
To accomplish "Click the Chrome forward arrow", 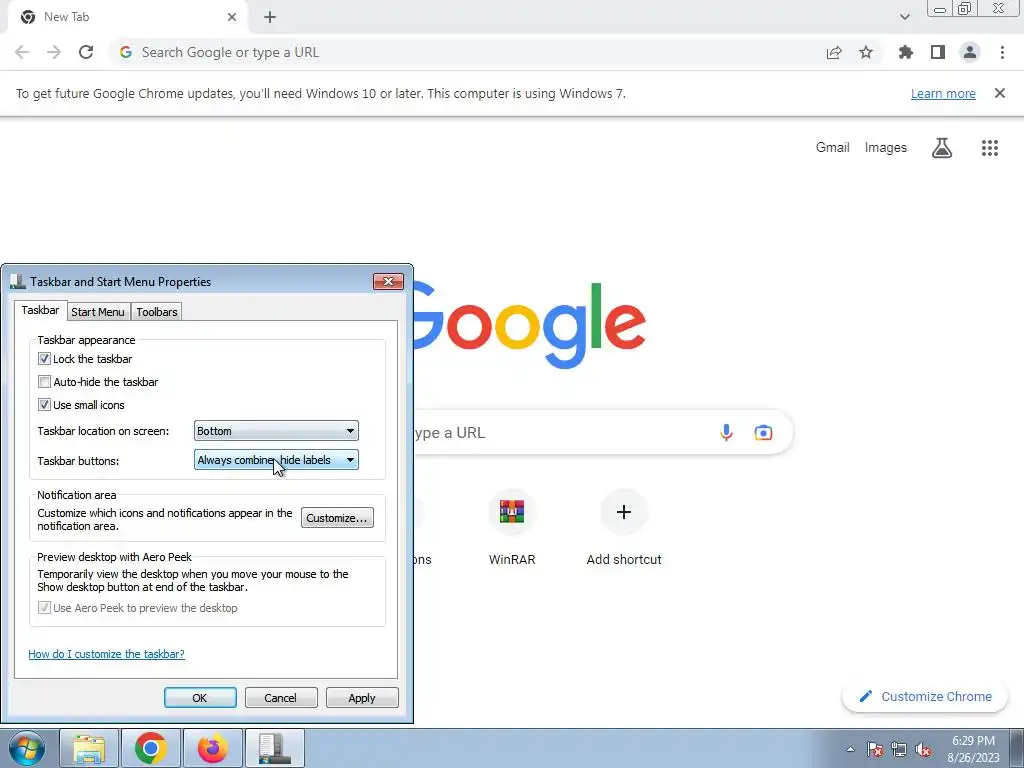I will 54,52.
